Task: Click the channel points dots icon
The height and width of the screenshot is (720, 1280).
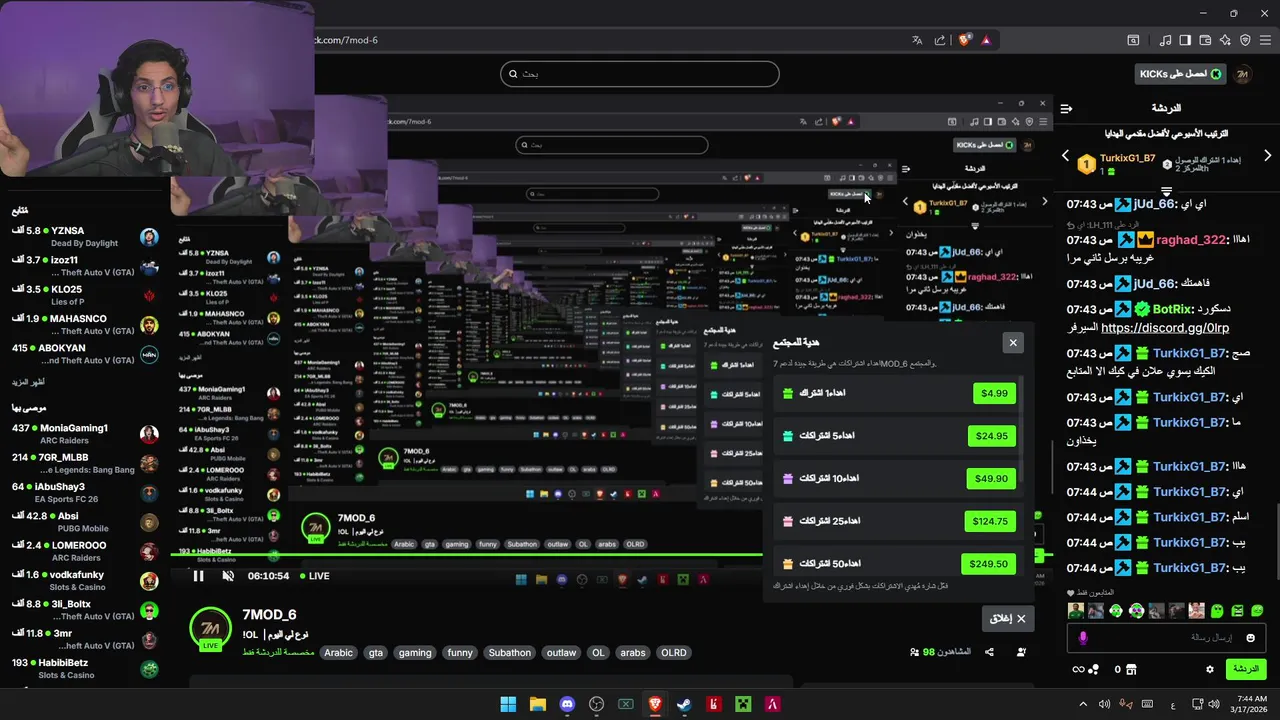Action: [1094, 669]
